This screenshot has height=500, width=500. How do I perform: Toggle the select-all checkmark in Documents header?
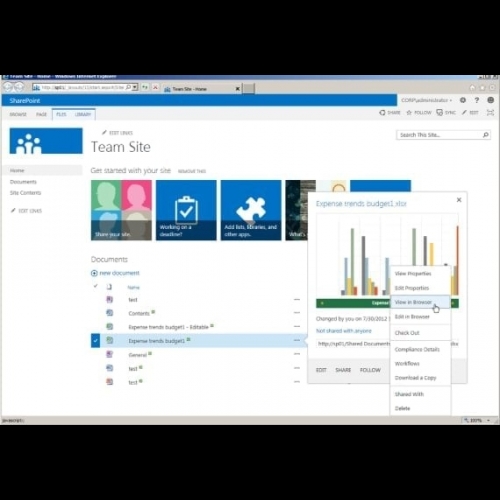pyautogui.click(x=96, y=286)
